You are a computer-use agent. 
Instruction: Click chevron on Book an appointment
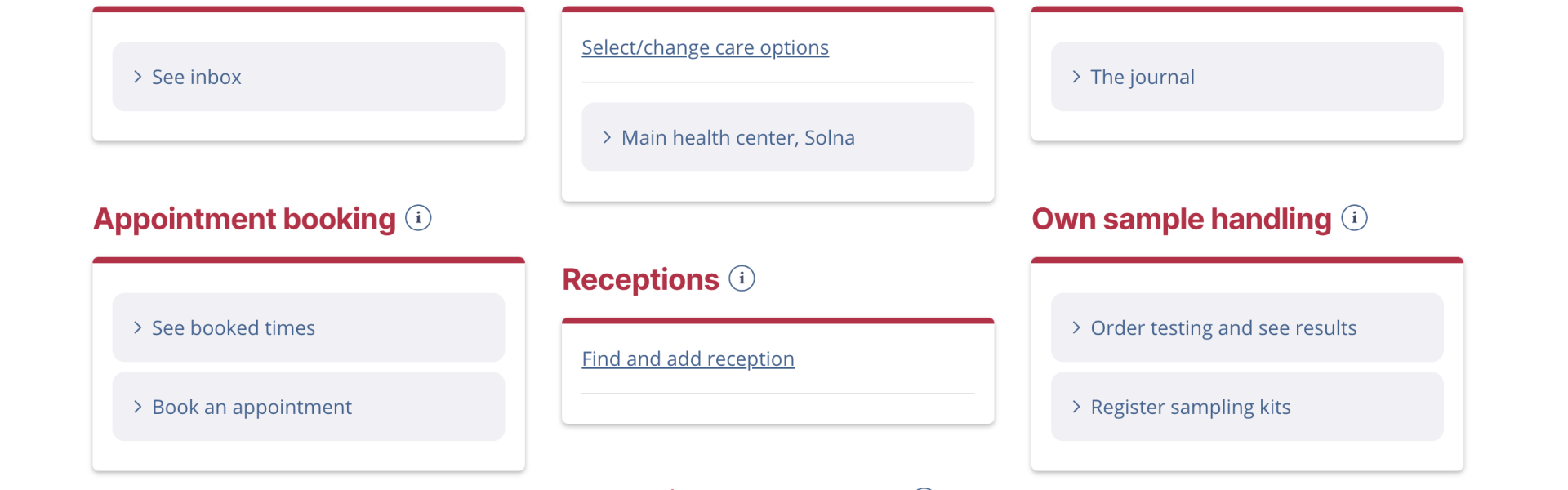pyautogui.click(x=138, y=407)
